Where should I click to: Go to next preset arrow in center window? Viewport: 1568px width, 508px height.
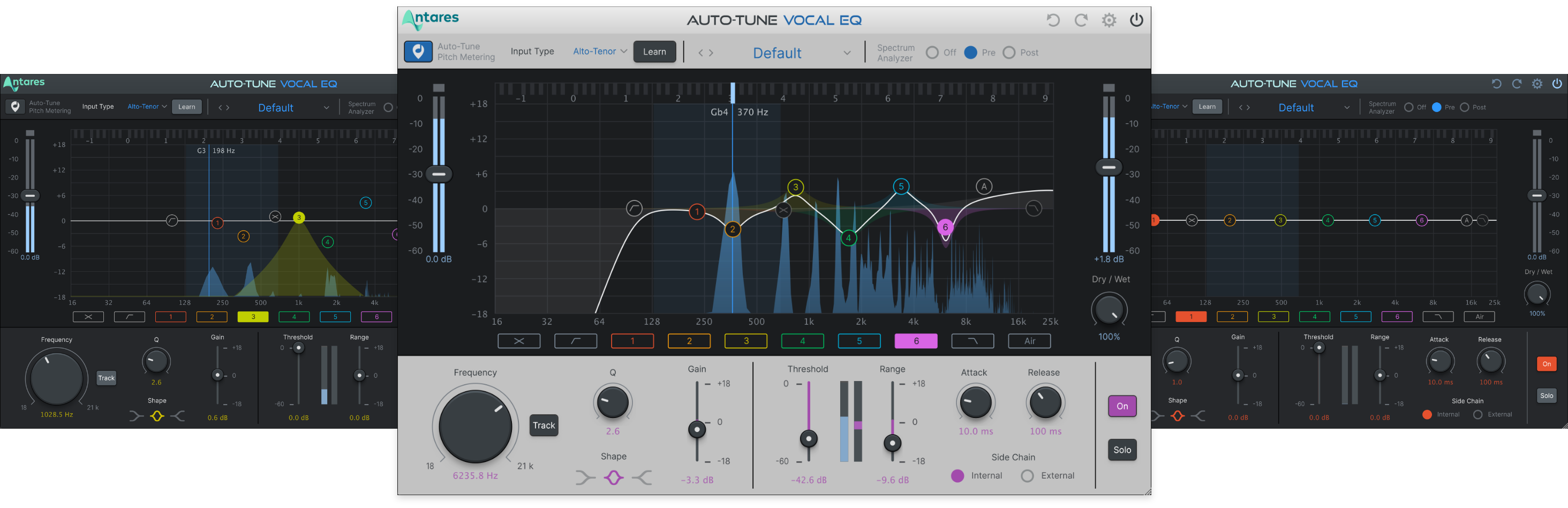(712, 53)
